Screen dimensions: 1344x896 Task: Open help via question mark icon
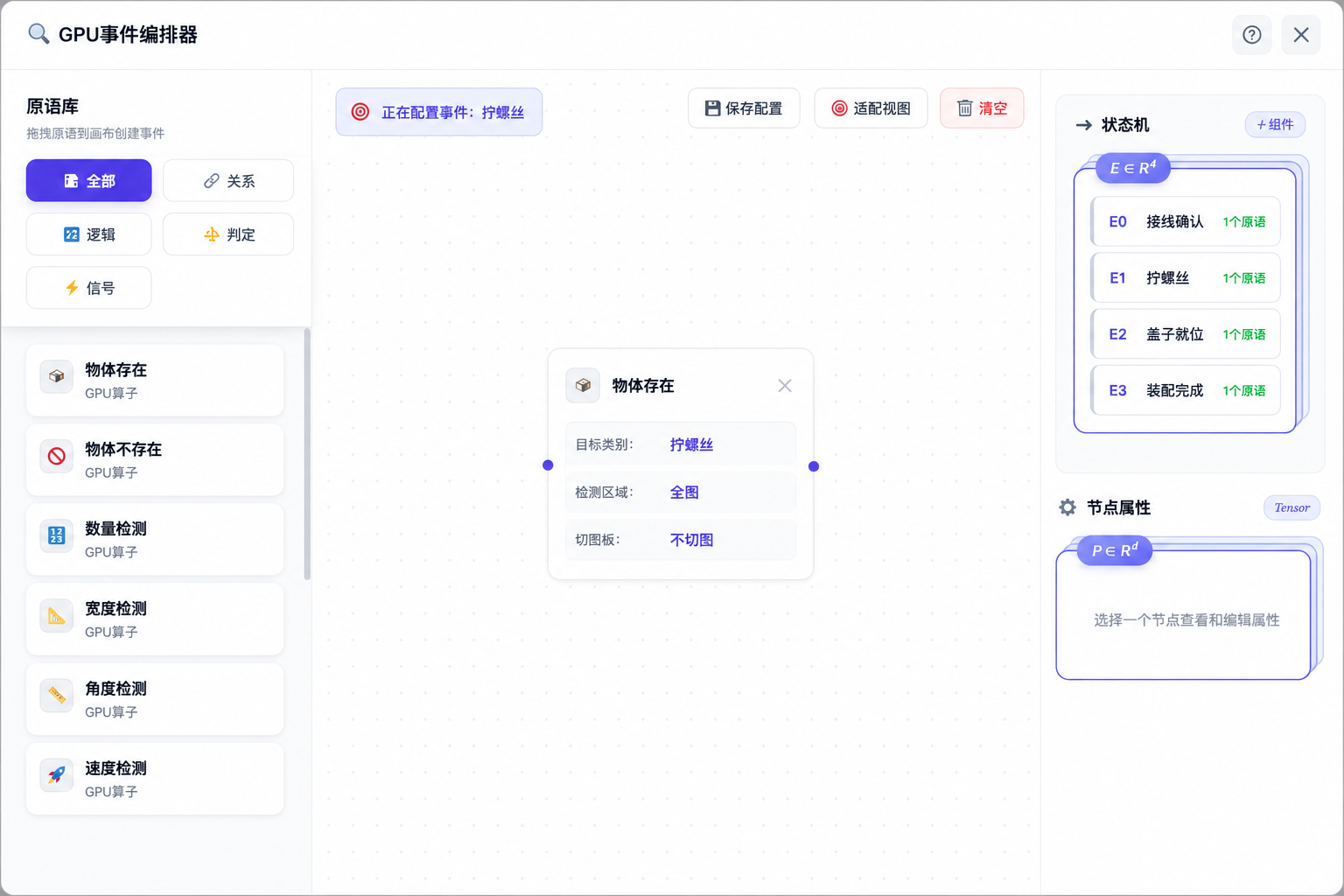[x=1252, y=35]
